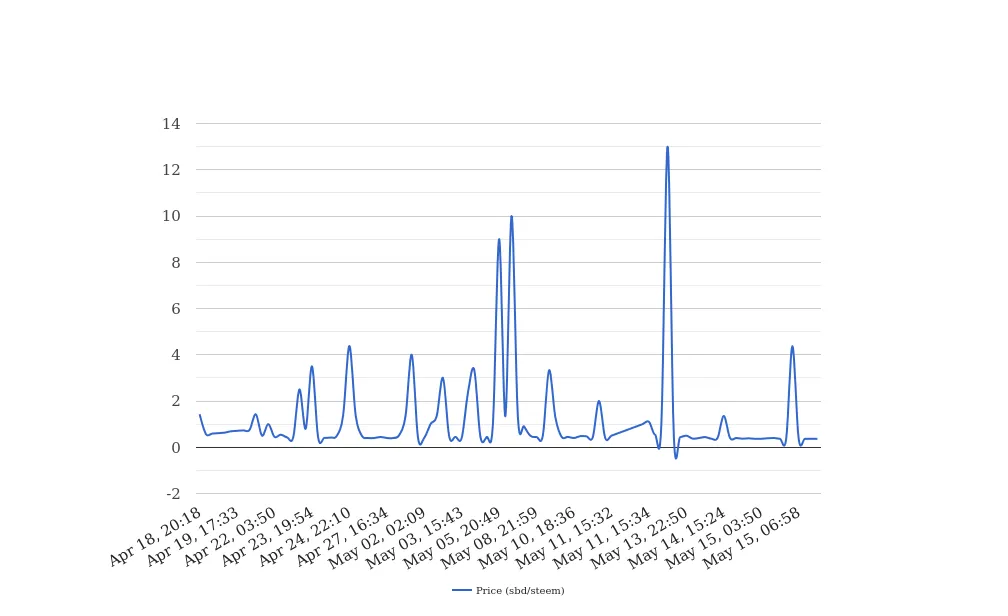The image size is (1008, 616).
Task: Click y-axis value 6
Action: click(176, 309)
